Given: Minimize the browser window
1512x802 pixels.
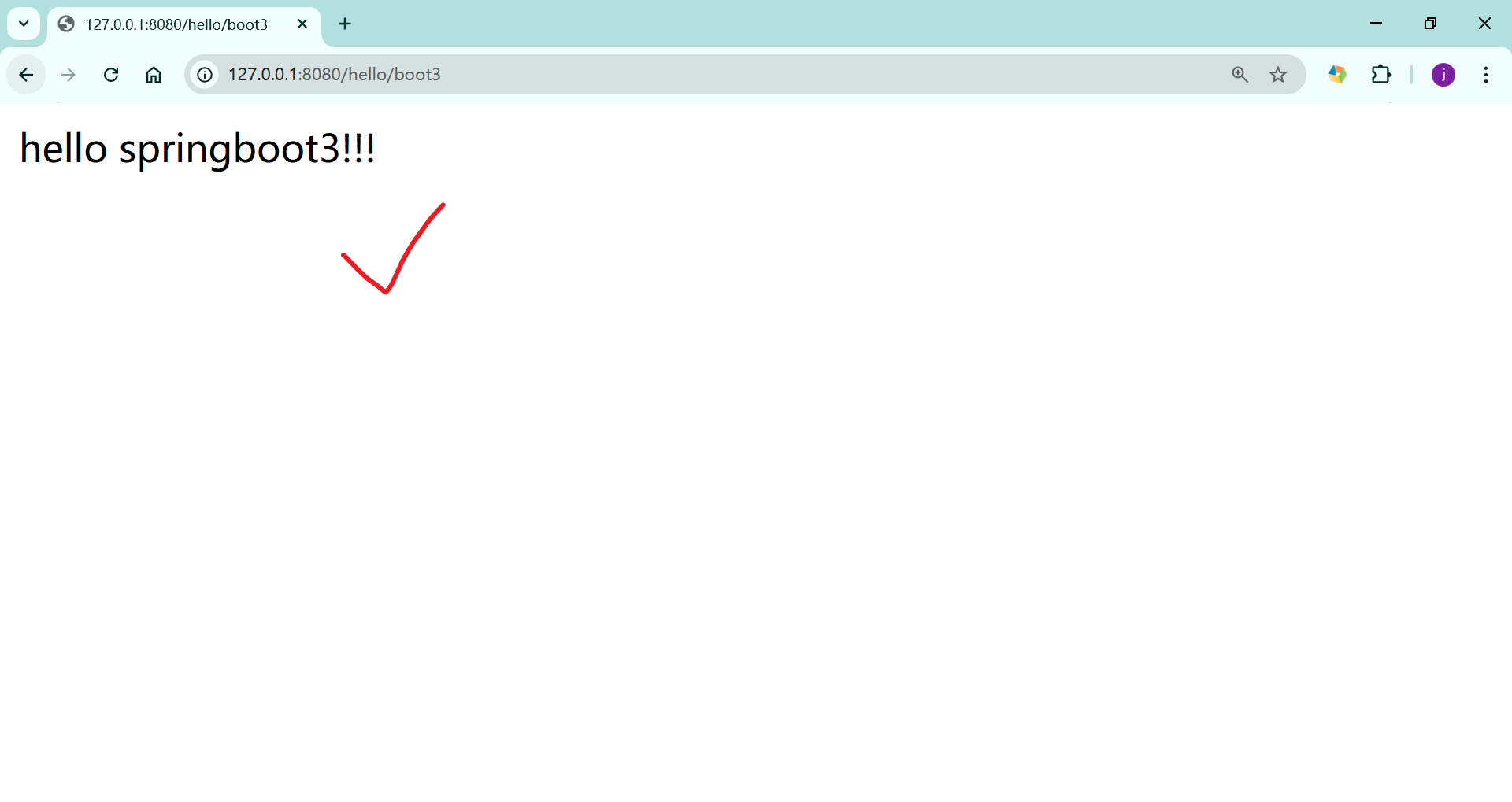Looking at the screenshot, I should 1377,24.
